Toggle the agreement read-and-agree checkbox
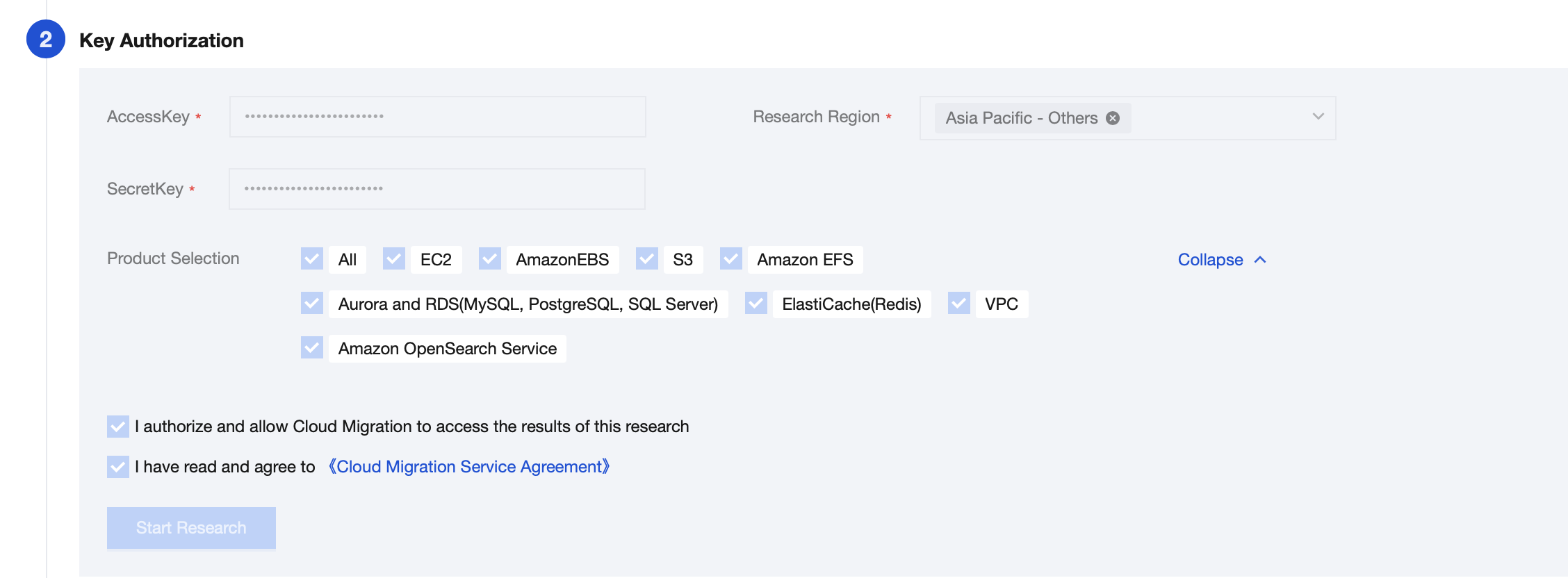Image resolution: width=1568 pixels, height=578 pixels. 118,467
